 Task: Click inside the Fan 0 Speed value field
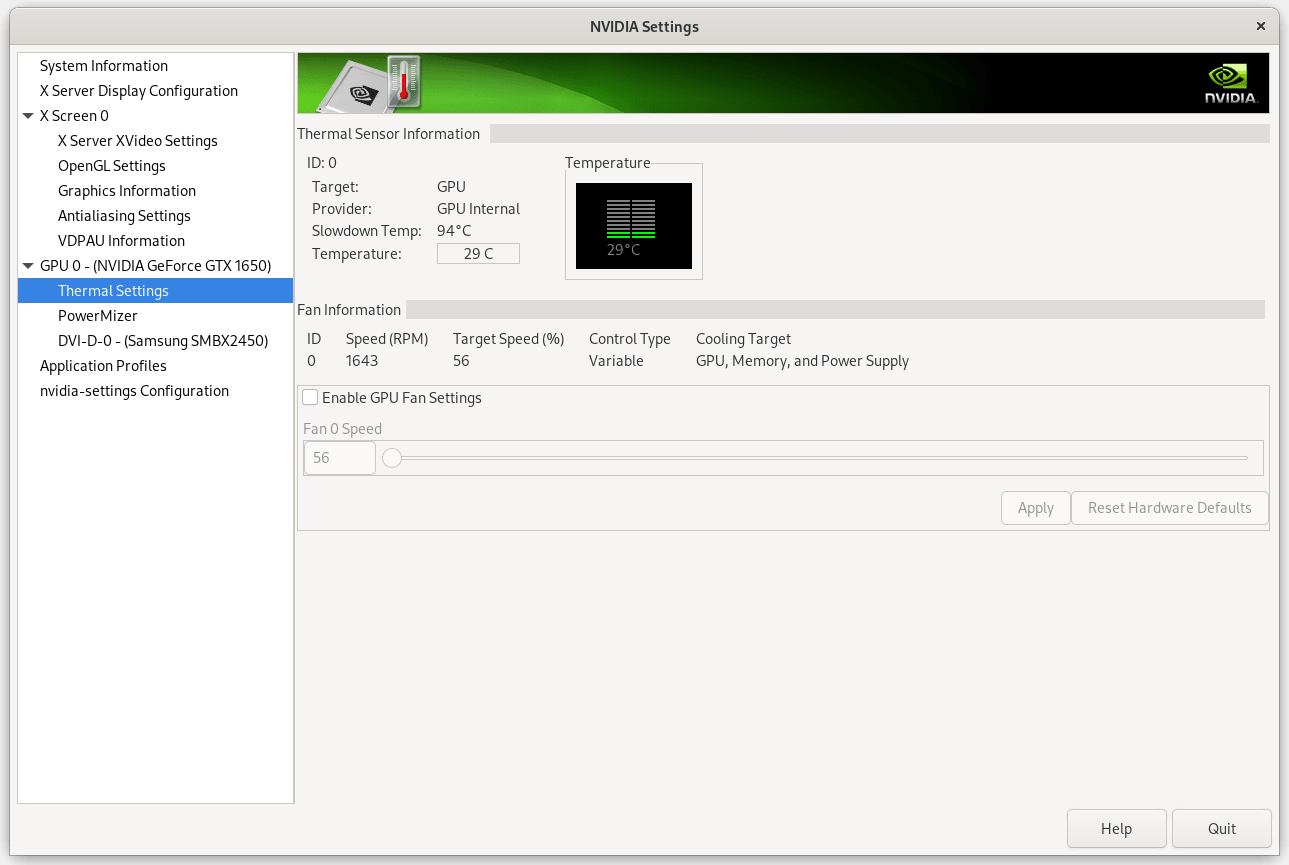tap(339, 457)
